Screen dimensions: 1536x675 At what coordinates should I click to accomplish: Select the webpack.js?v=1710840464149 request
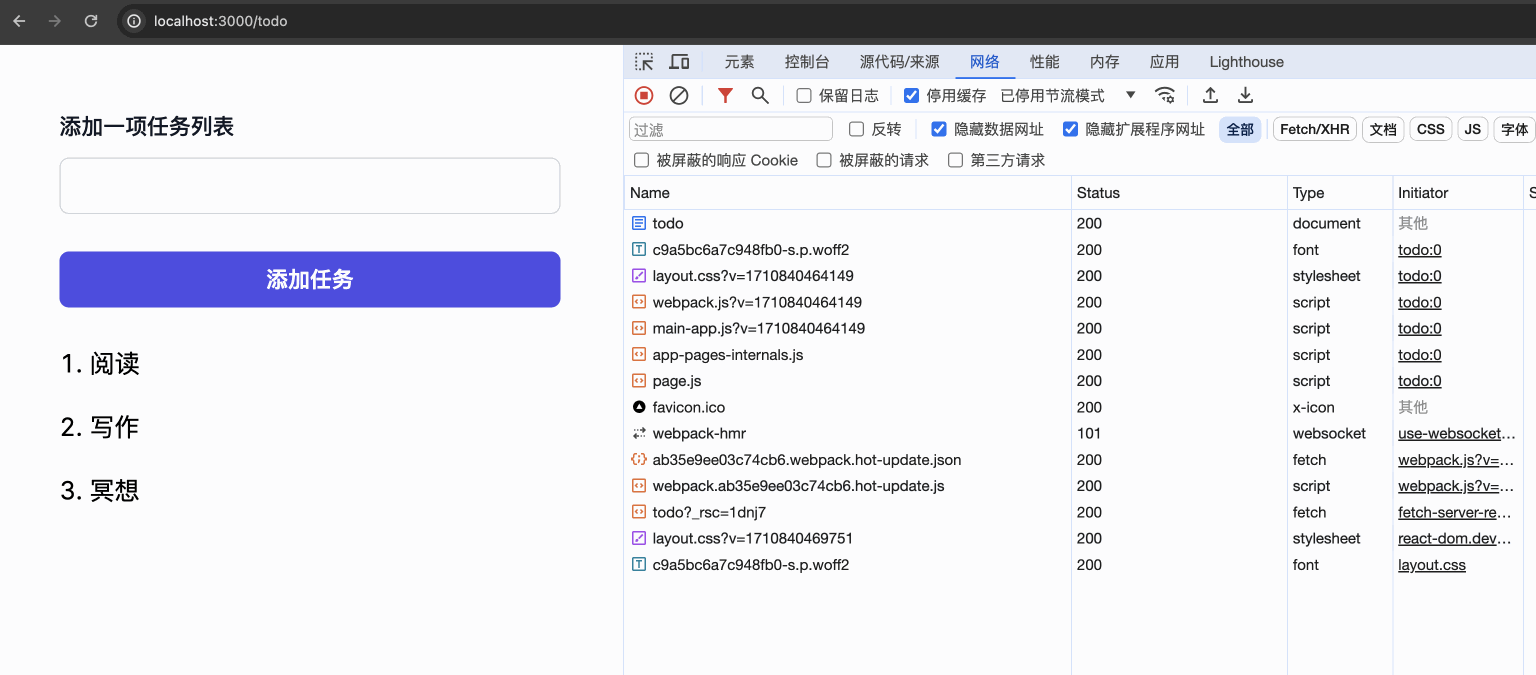pos(757,302)
